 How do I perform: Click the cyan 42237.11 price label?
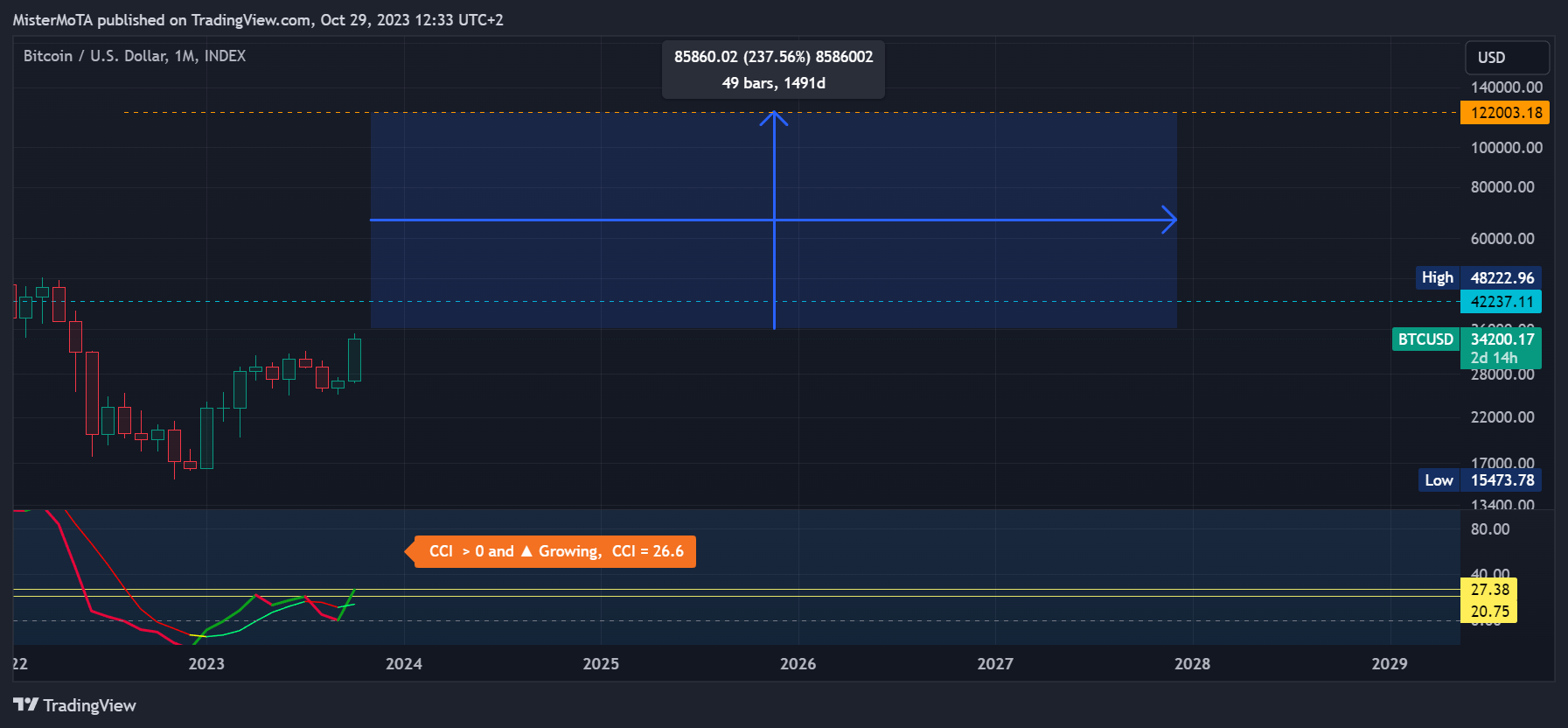pyautogui.click(x=1501, y=302)
